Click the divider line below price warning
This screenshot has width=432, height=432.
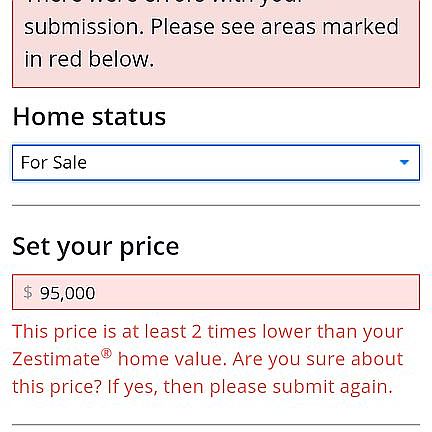coord(216,425)
